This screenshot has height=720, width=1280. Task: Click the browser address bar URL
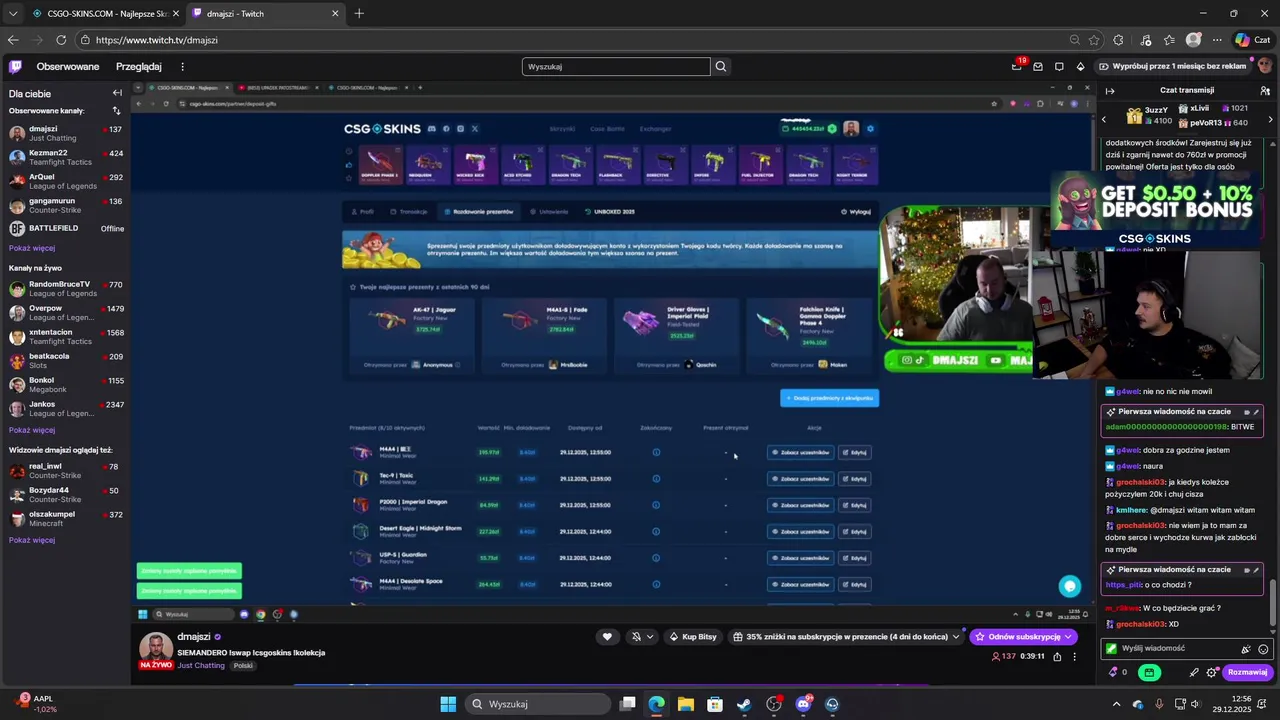pyautogui.click(x=157, y=40)
